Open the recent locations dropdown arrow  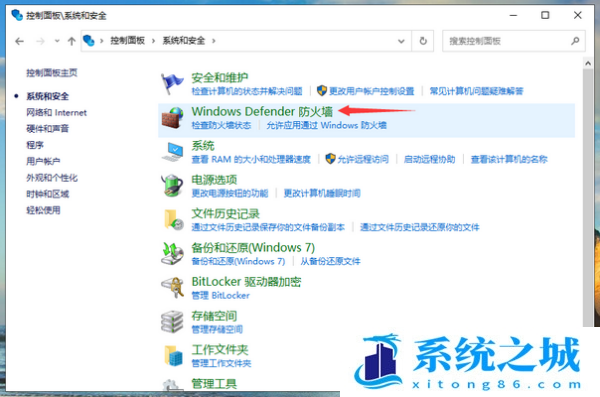click(57, 41)
